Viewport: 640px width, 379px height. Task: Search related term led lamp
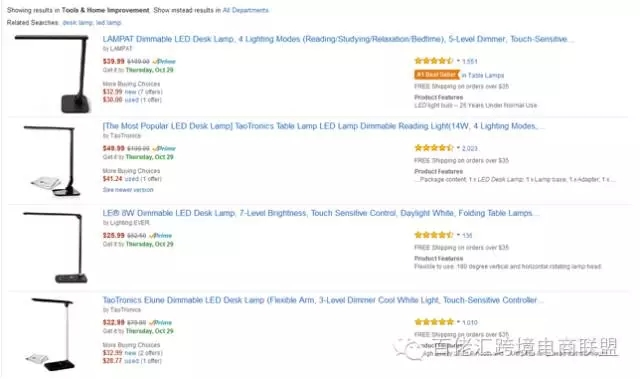click(108, 22)
